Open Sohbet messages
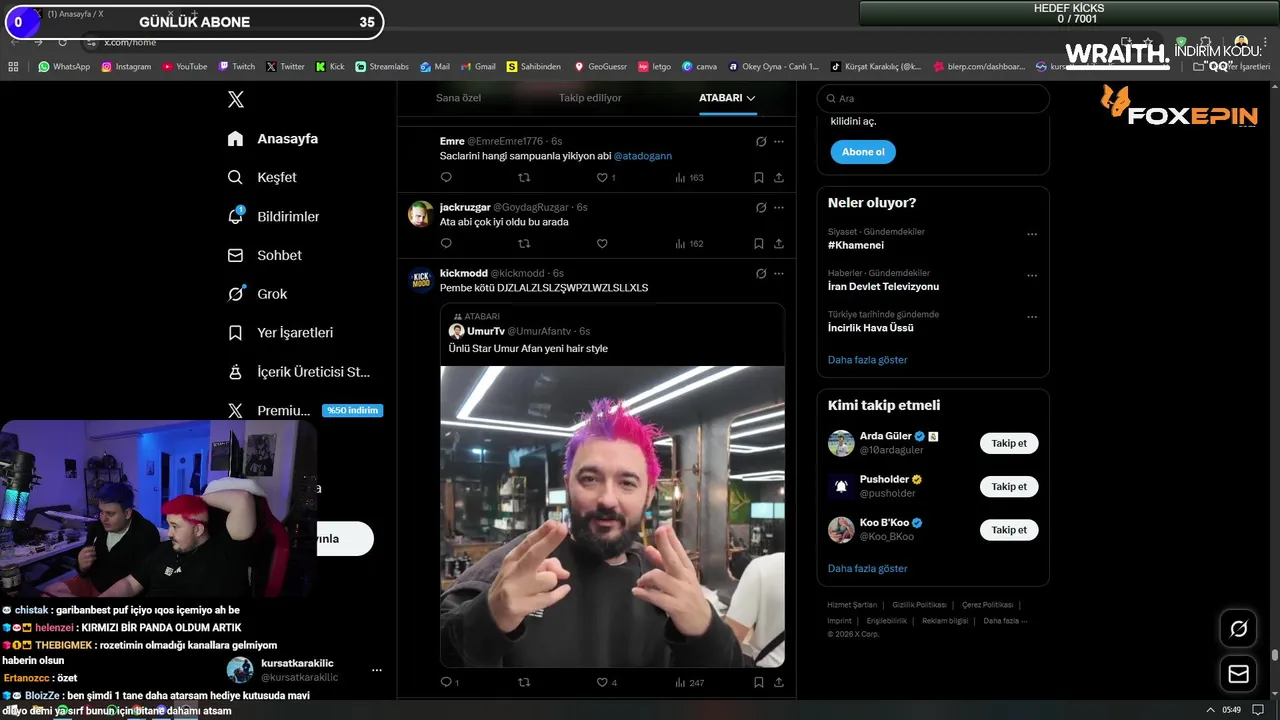The width and height of the screenshot is (1280, 720). point(264,255)
